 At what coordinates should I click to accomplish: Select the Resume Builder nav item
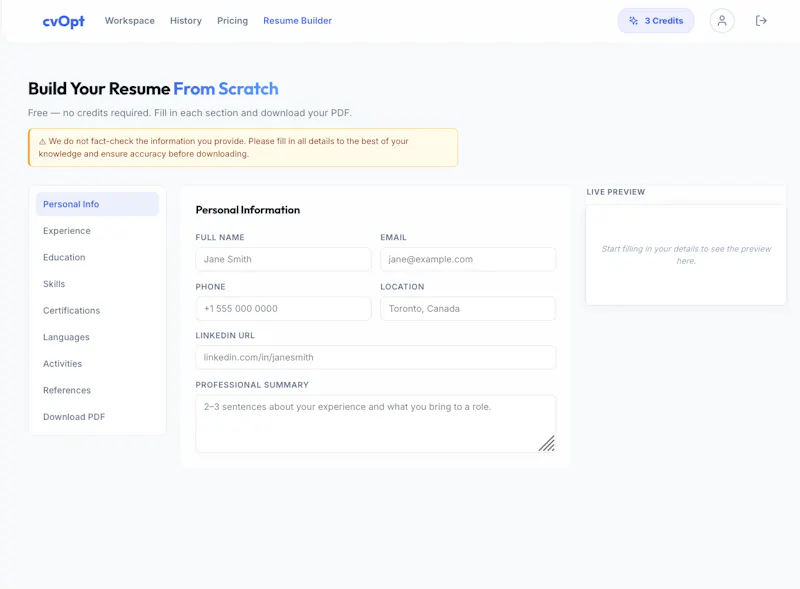[297, 21]
